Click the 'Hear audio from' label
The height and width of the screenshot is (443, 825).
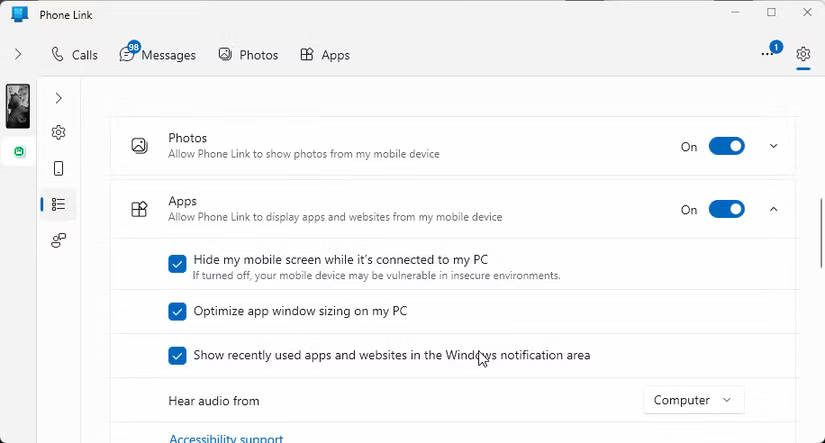(214, 401)
